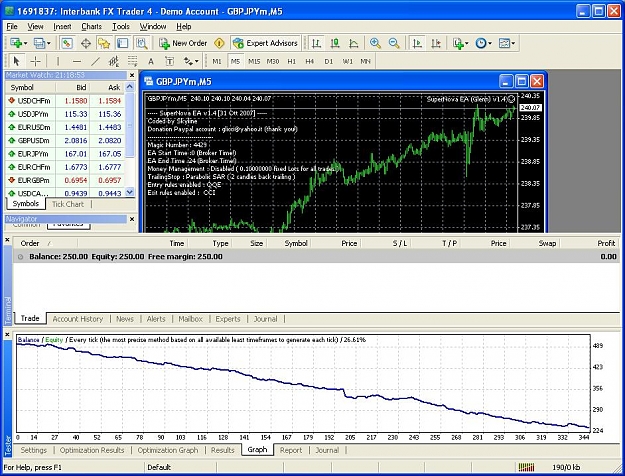Viewport: 625px width, 476px height.
Task: Toggle the Expert Advisors button
Action: [265, 43]
